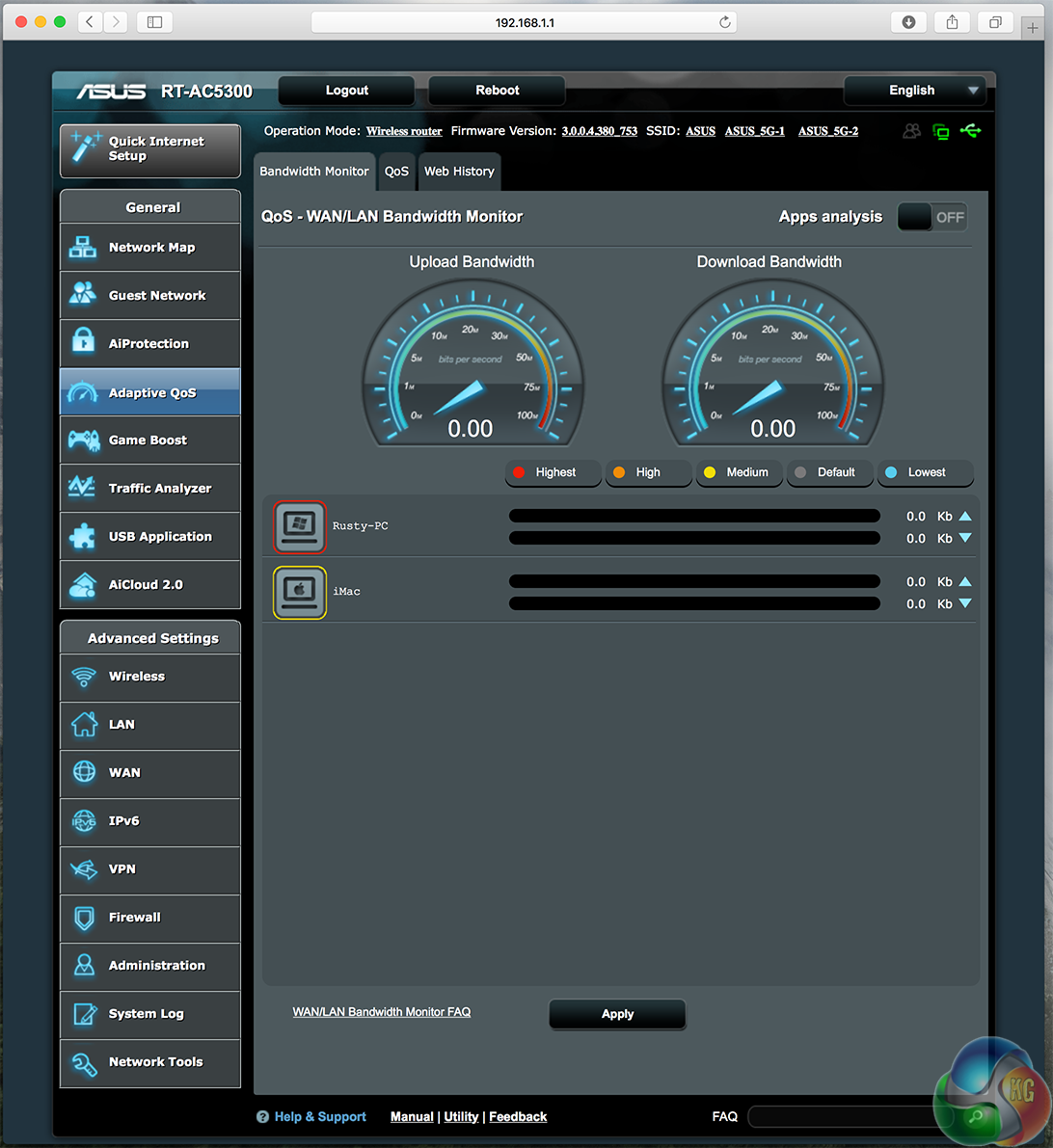
Task: Click the Help & Support question icon
Action: point(262,1116)
